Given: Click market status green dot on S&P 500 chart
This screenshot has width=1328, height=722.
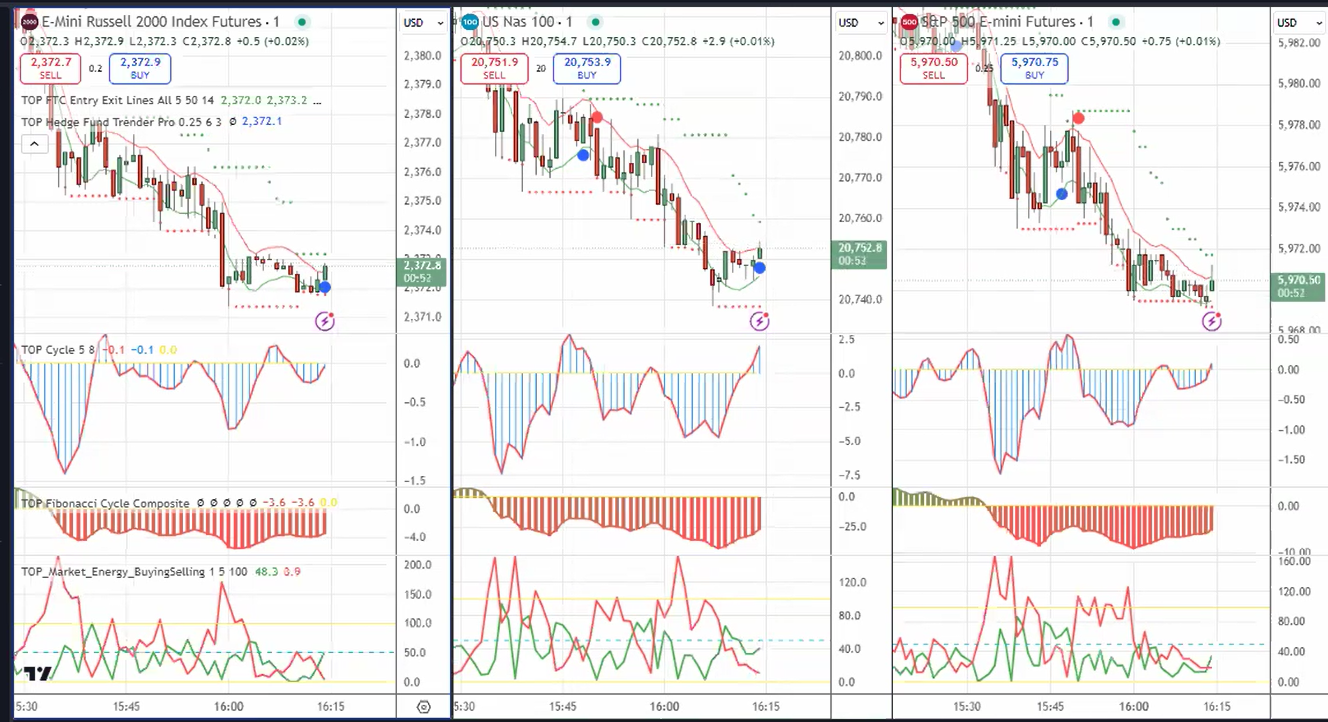Looking at the screenshot, I should pos(1116,22).
